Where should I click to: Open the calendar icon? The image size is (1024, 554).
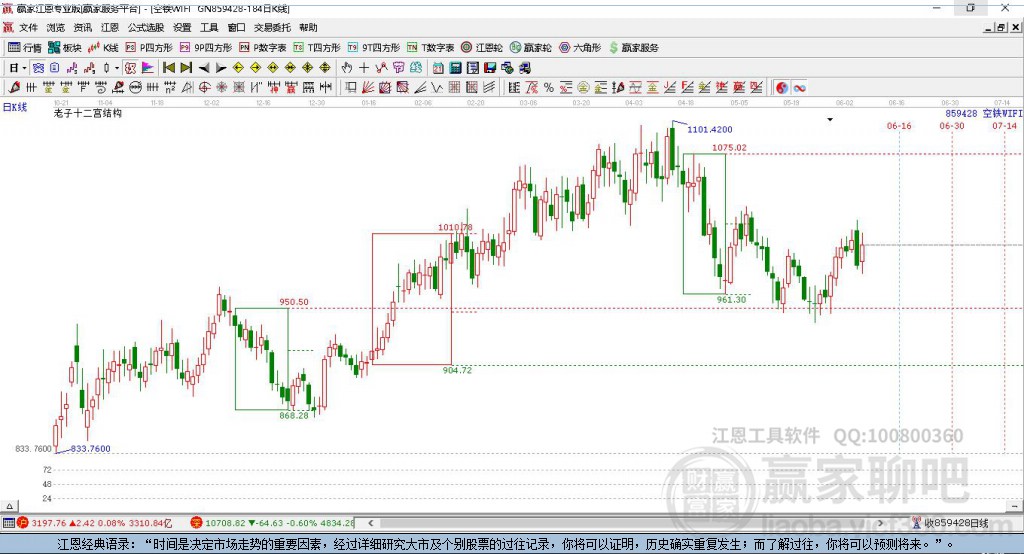click(x=438, y=68)
